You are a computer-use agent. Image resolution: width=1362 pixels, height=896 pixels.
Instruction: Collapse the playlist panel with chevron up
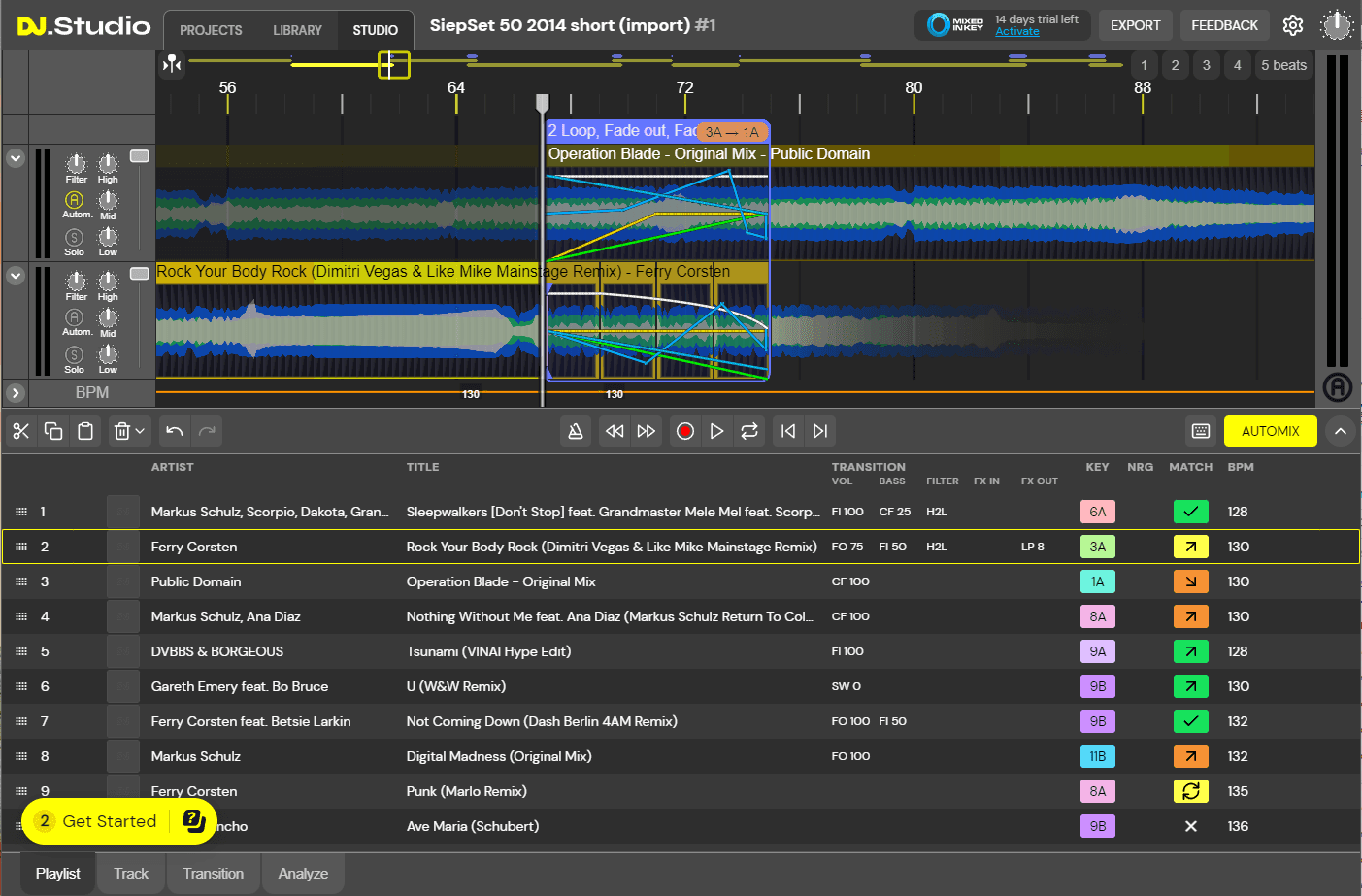coord(1341,431)
